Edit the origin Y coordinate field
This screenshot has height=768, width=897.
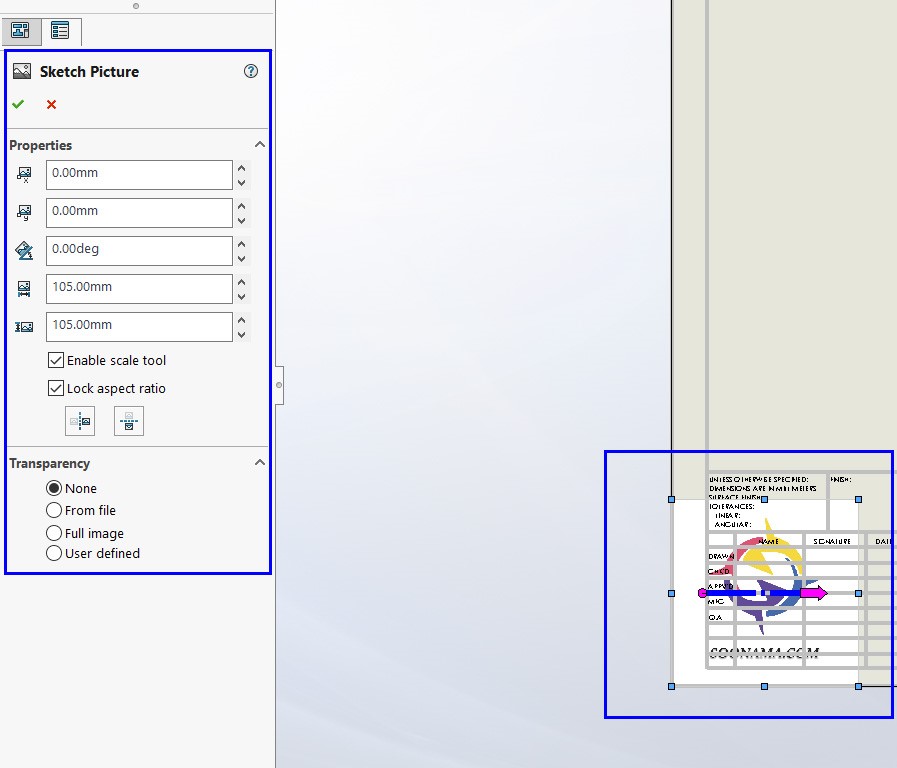click(139, 213)
